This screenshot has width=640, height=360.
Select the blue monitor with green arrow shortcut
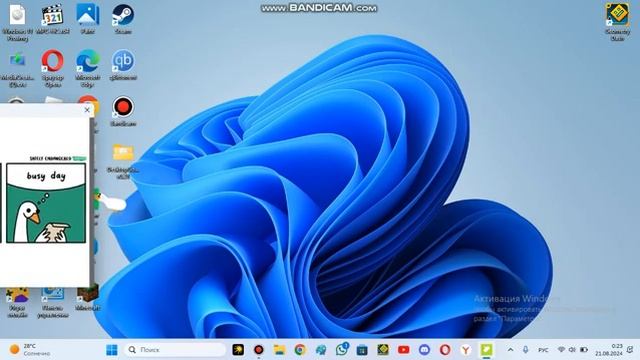(x=18, y=68)
